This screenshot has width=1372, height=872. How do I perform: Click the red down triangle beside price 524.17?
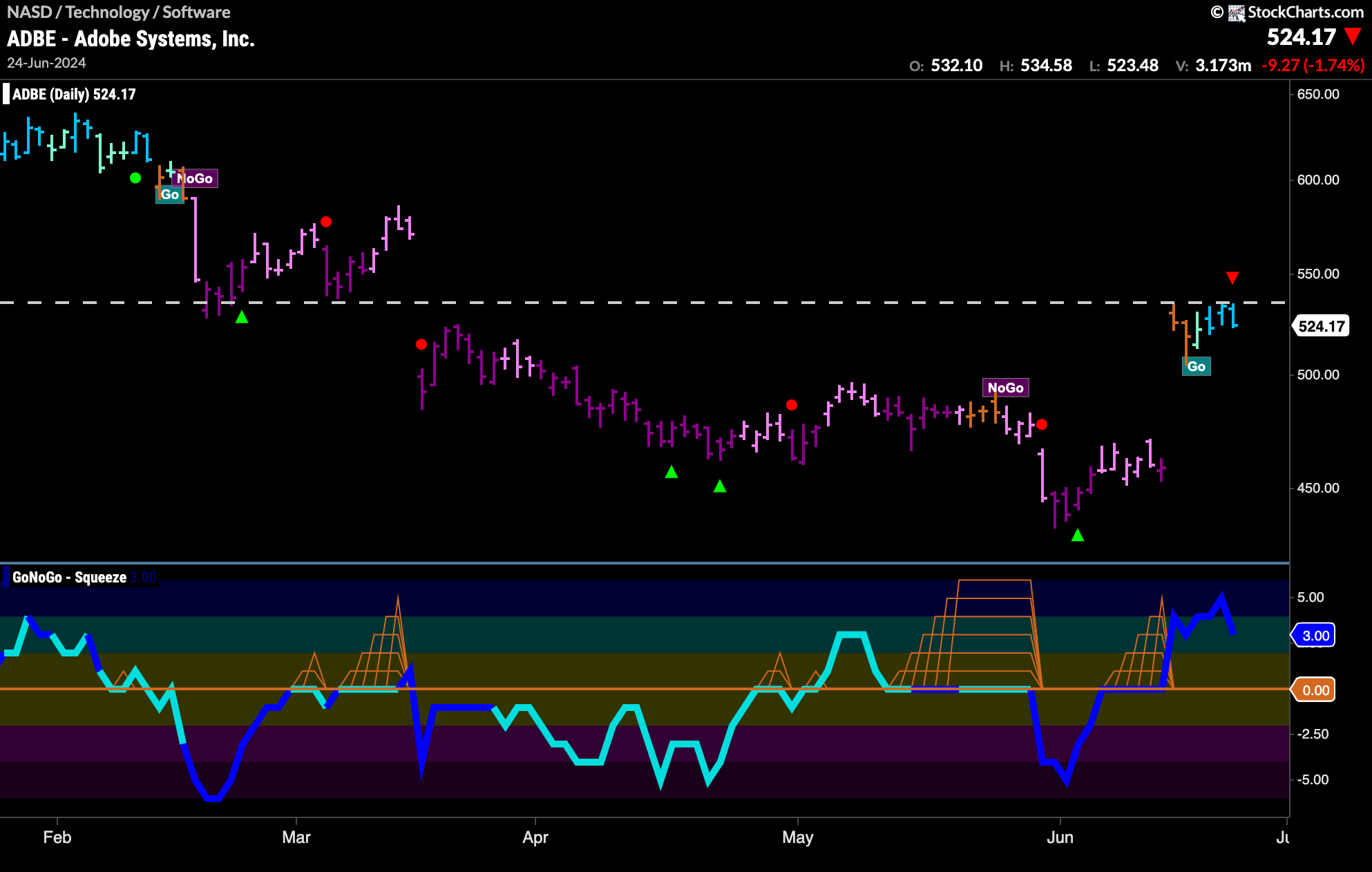click(1353, 36)
